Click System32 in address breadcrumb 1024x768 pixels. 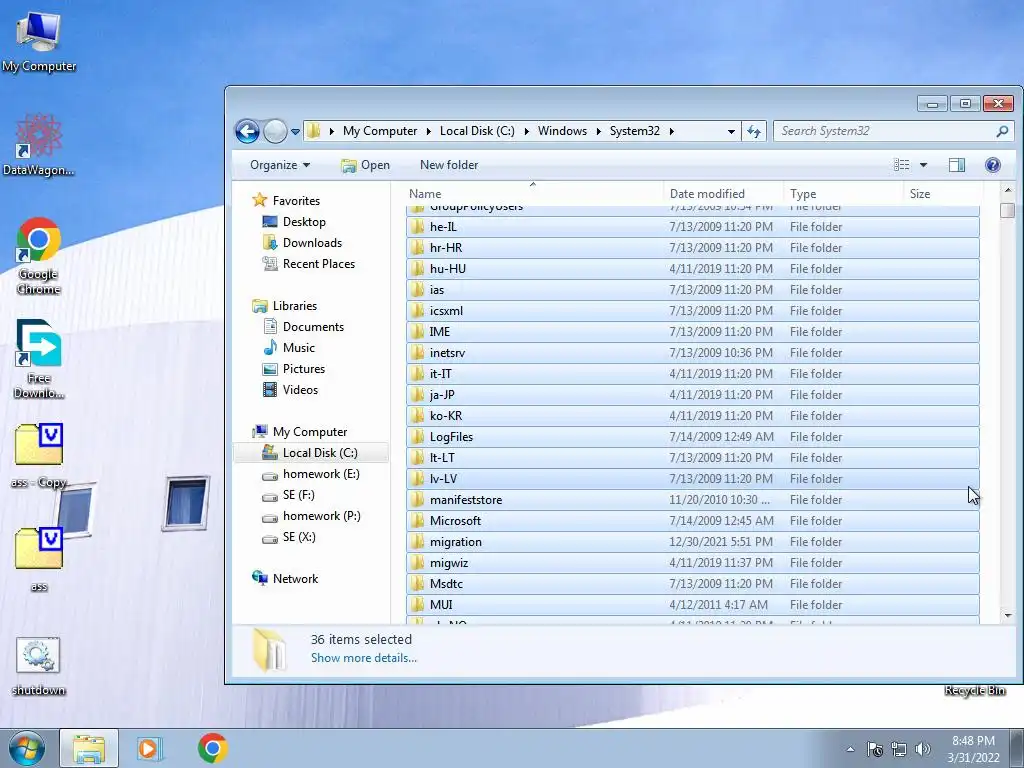(635, 131)
